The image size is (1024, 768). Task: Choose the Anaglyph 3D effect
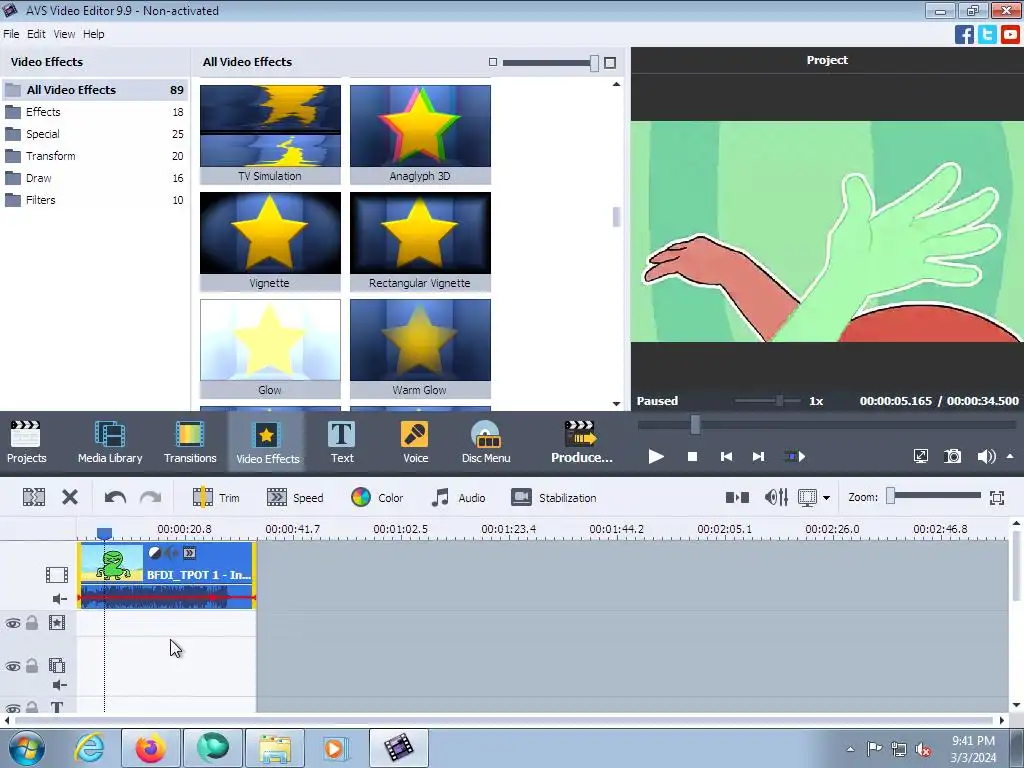[x=420, y=134]
